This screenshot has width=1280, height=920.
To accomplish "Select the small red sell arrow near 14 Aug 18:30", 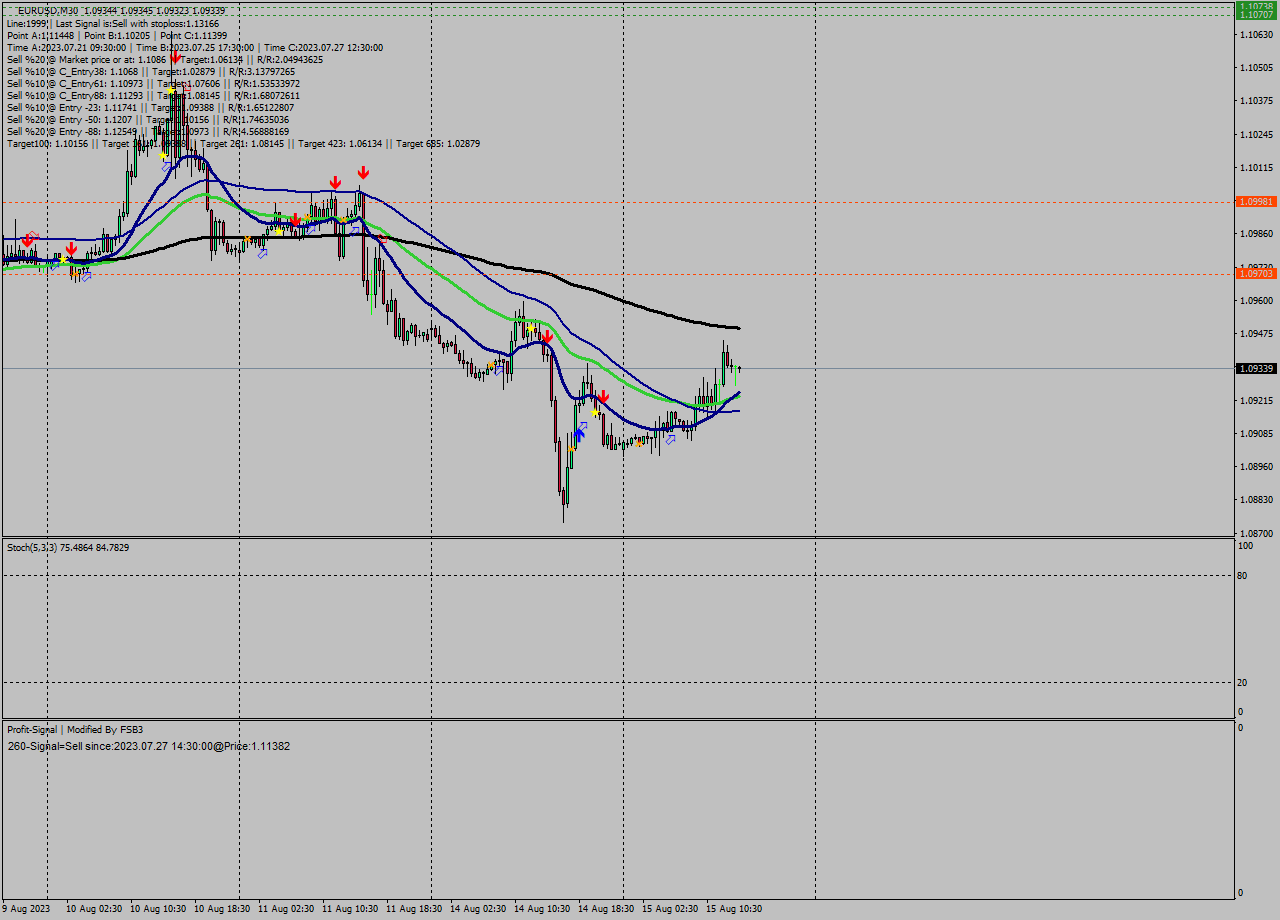I will pyautogui.click(x=604, y=396).
